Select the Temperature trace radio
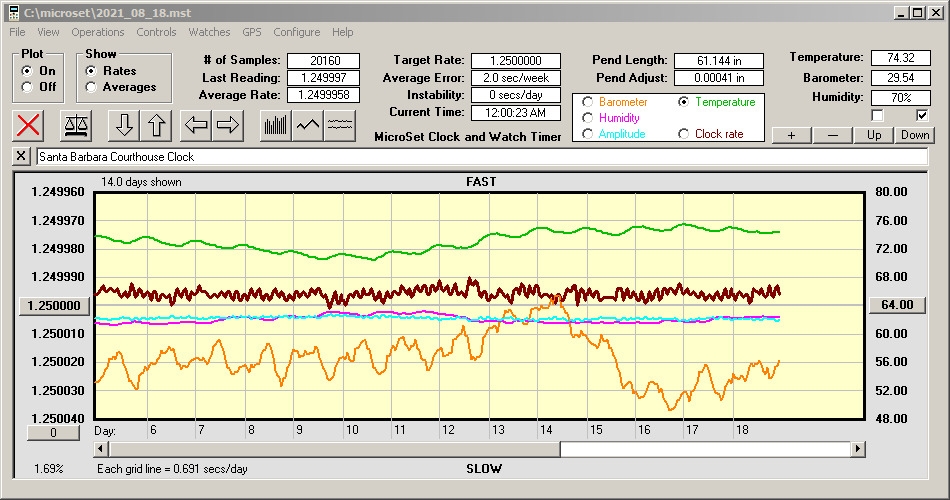The width and height of the screenshot is (950, 500). (683, 102)
